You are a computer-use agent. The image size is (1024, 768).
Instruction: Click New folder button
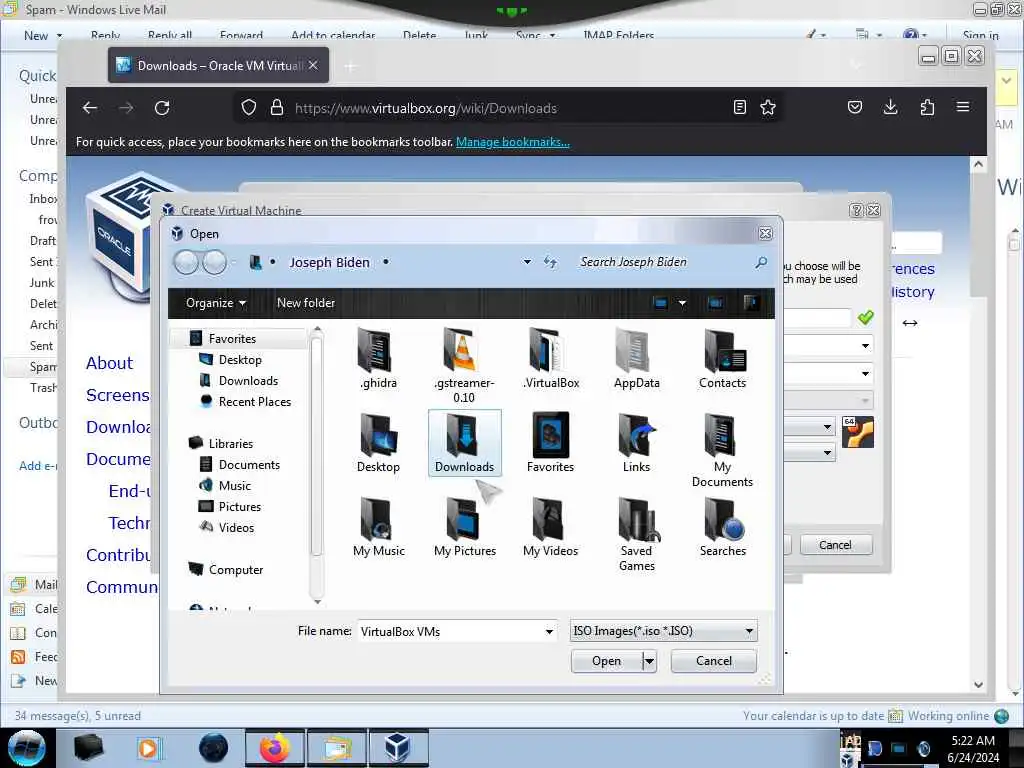(x=306, y=303)
